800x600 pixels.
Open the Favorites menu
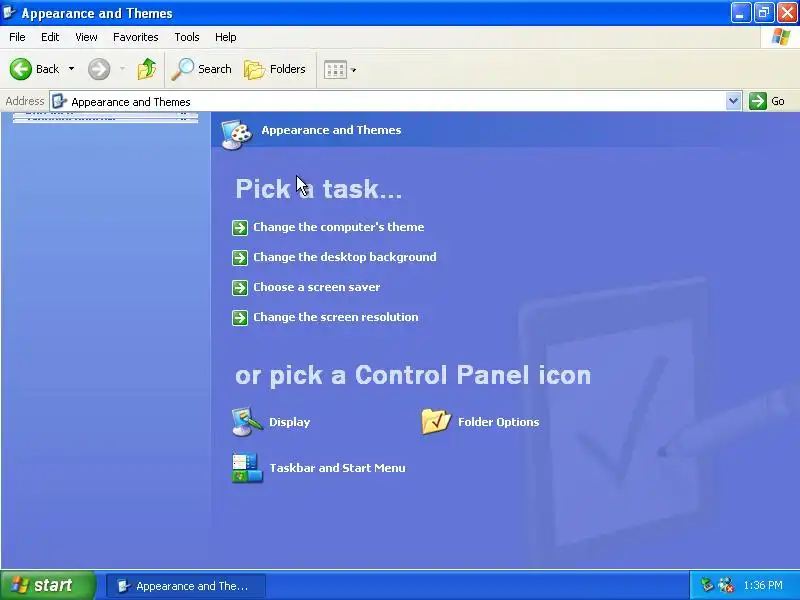(x=136, y=37)
